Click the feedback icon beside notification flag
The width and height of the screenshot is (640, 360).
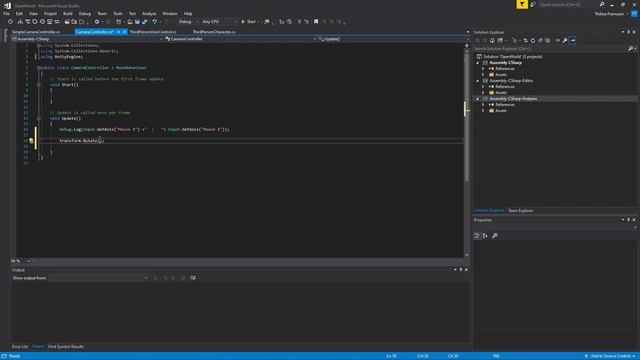533,4
